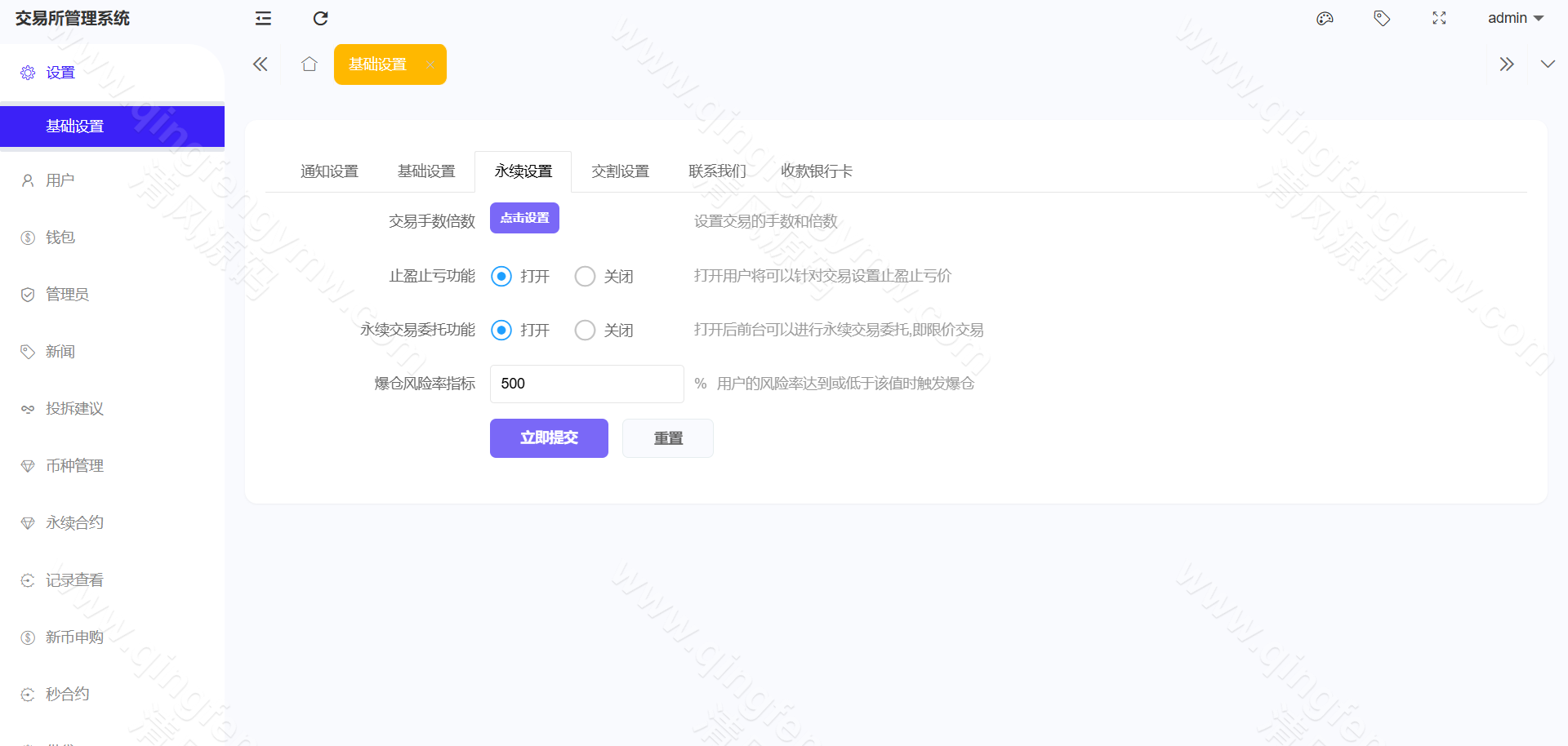The image size is (1568, 746).
Task: Refresh the page with reload icon
Action: coord(320,18)
